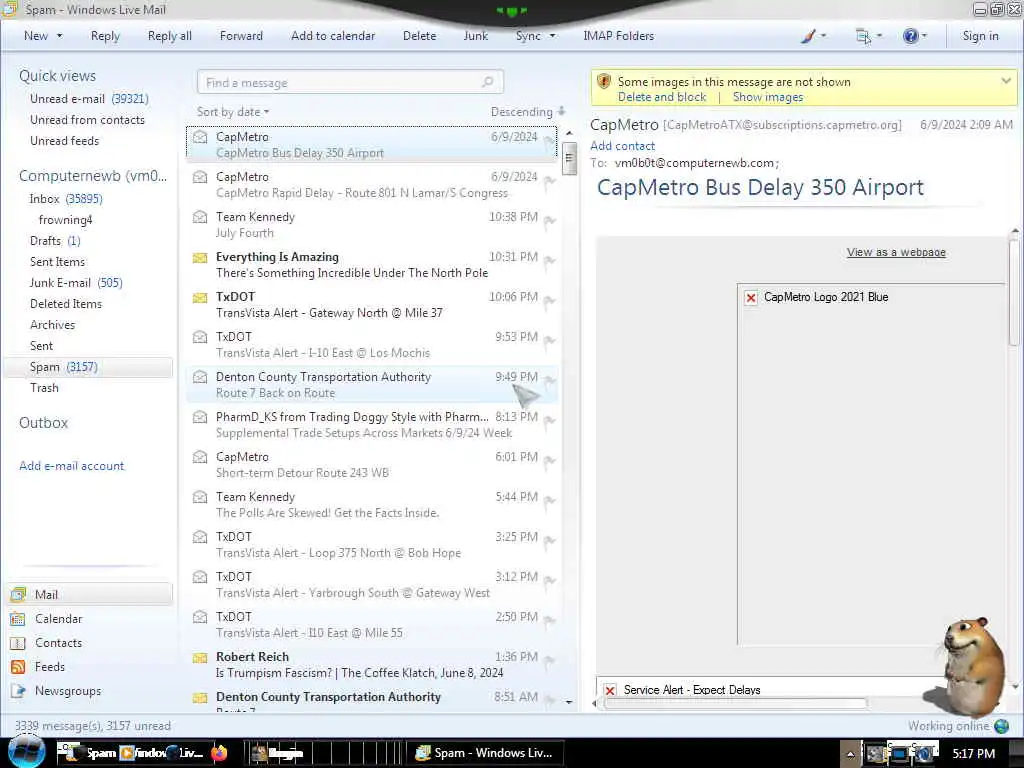Open dropdown arrow next to Help icon
1024x768 pixels.
pyautogui.click(x=924, y=36)
